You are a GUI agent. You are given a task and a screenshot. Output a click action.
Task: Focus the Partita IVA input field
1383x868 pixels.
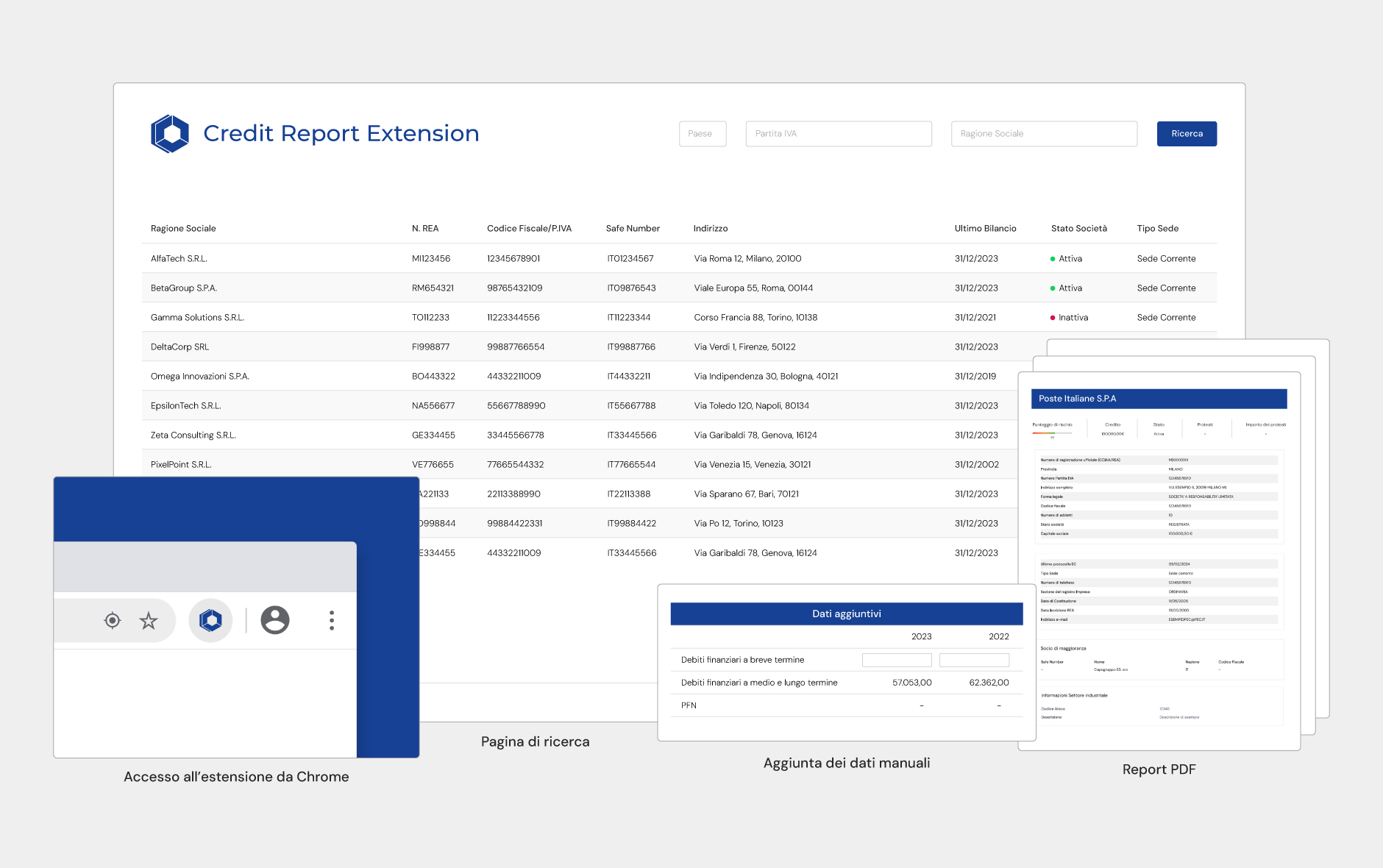pos(838,134)
